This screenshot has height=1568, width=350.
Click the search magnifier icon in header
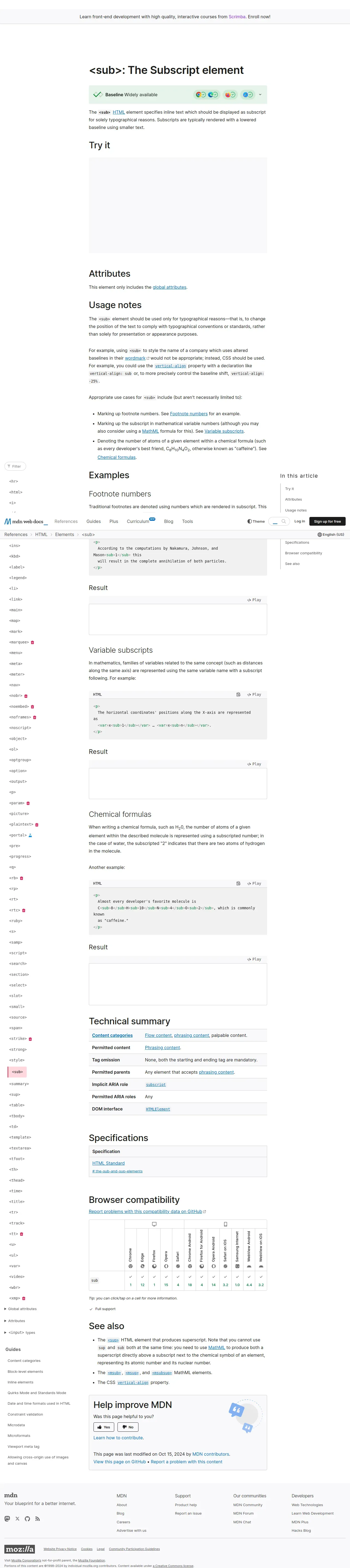pyautogui.click(x=284, y=521)
